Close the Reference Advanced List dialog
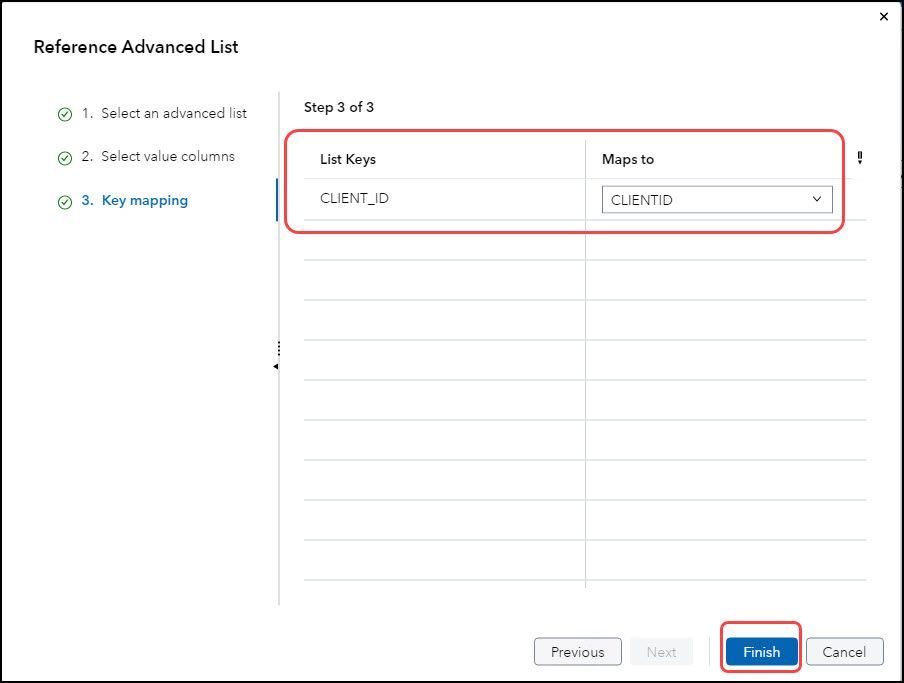 coord(883,17)
